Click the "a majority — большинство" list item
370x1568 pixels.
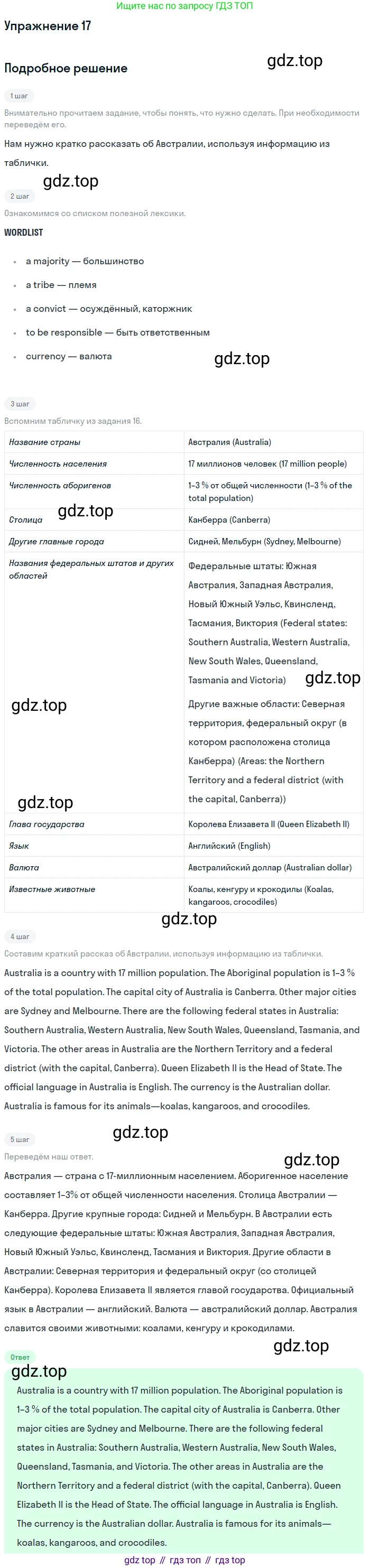click(x=85, y=261)
